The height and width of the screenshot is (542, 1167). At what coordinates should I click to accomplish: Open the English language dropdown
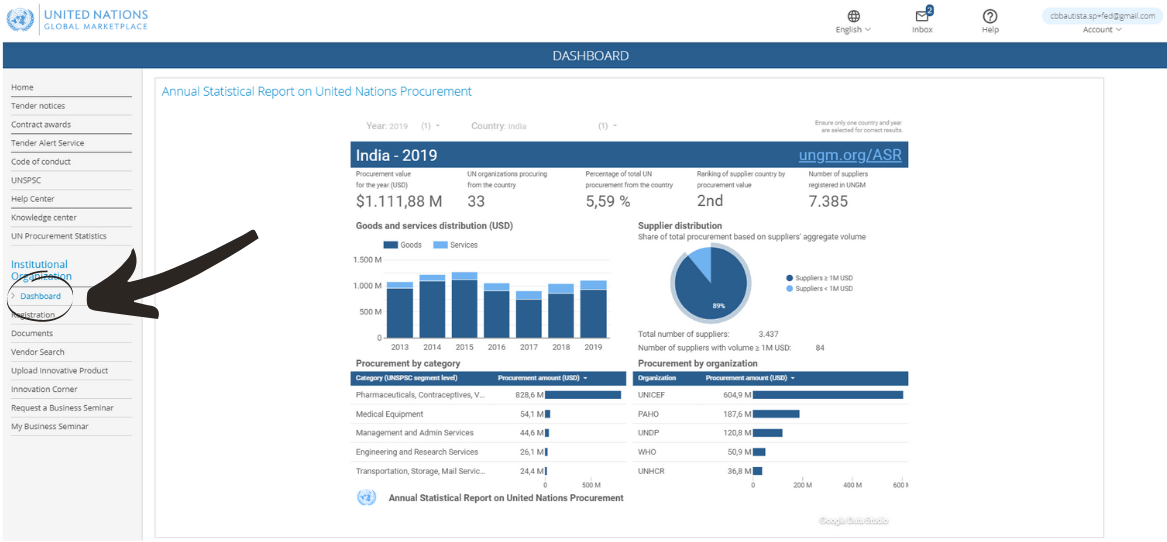pyautogui.click(x=853, y=30)
